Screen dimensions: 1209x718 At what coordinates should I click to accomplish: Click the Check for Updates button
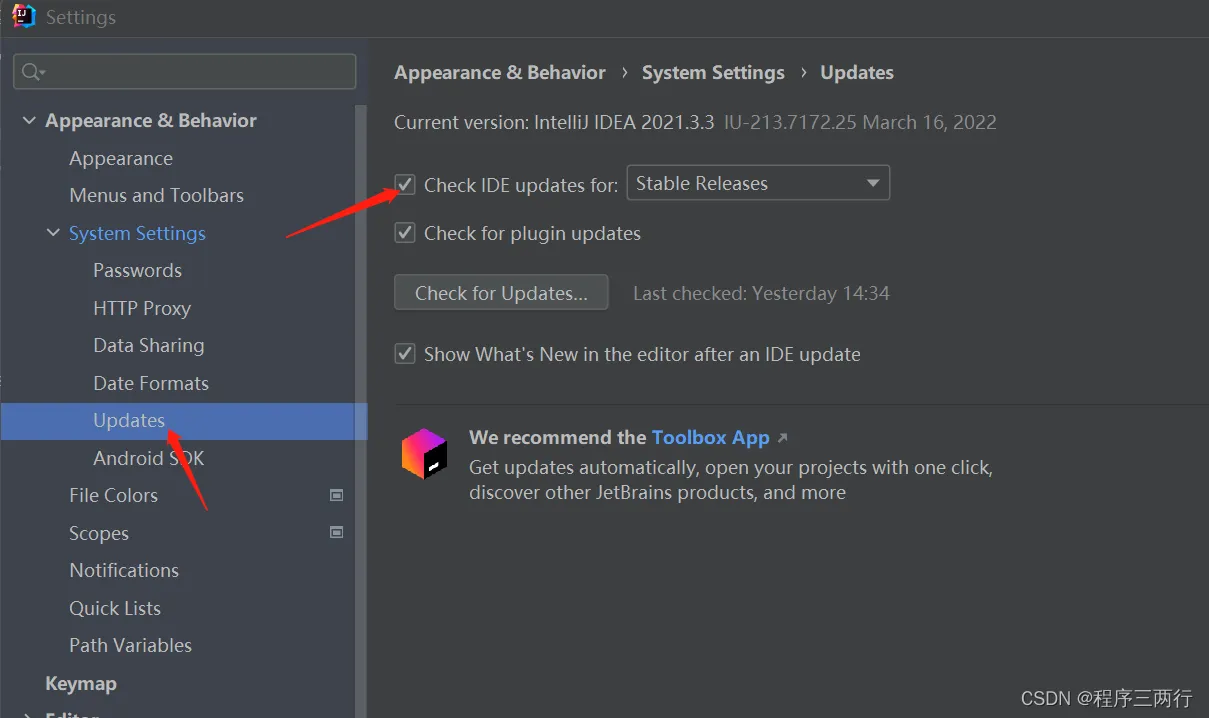[501, 293]
